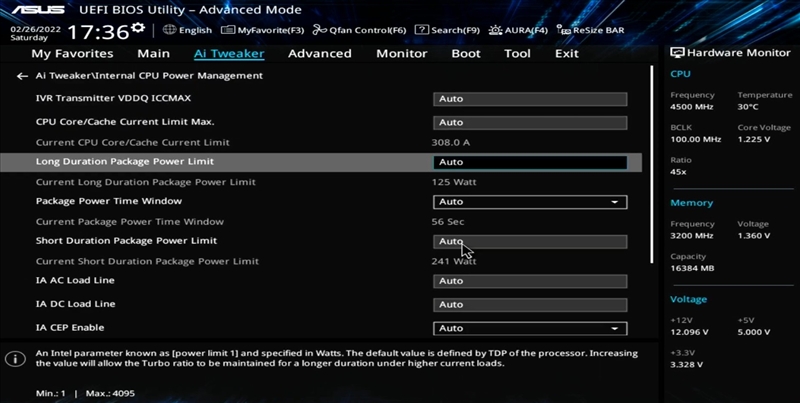
Task: Click the 241 Watt value
Action: [454, 261]
